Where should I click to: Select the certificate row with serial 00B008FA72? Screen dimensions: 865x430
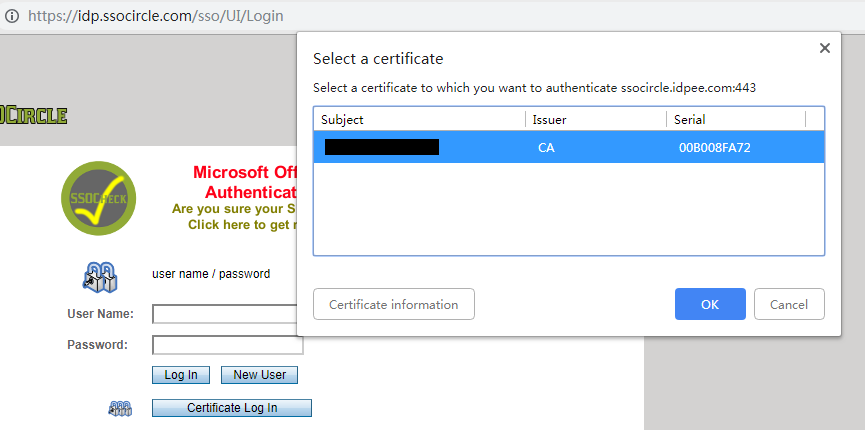coord(569,147)
